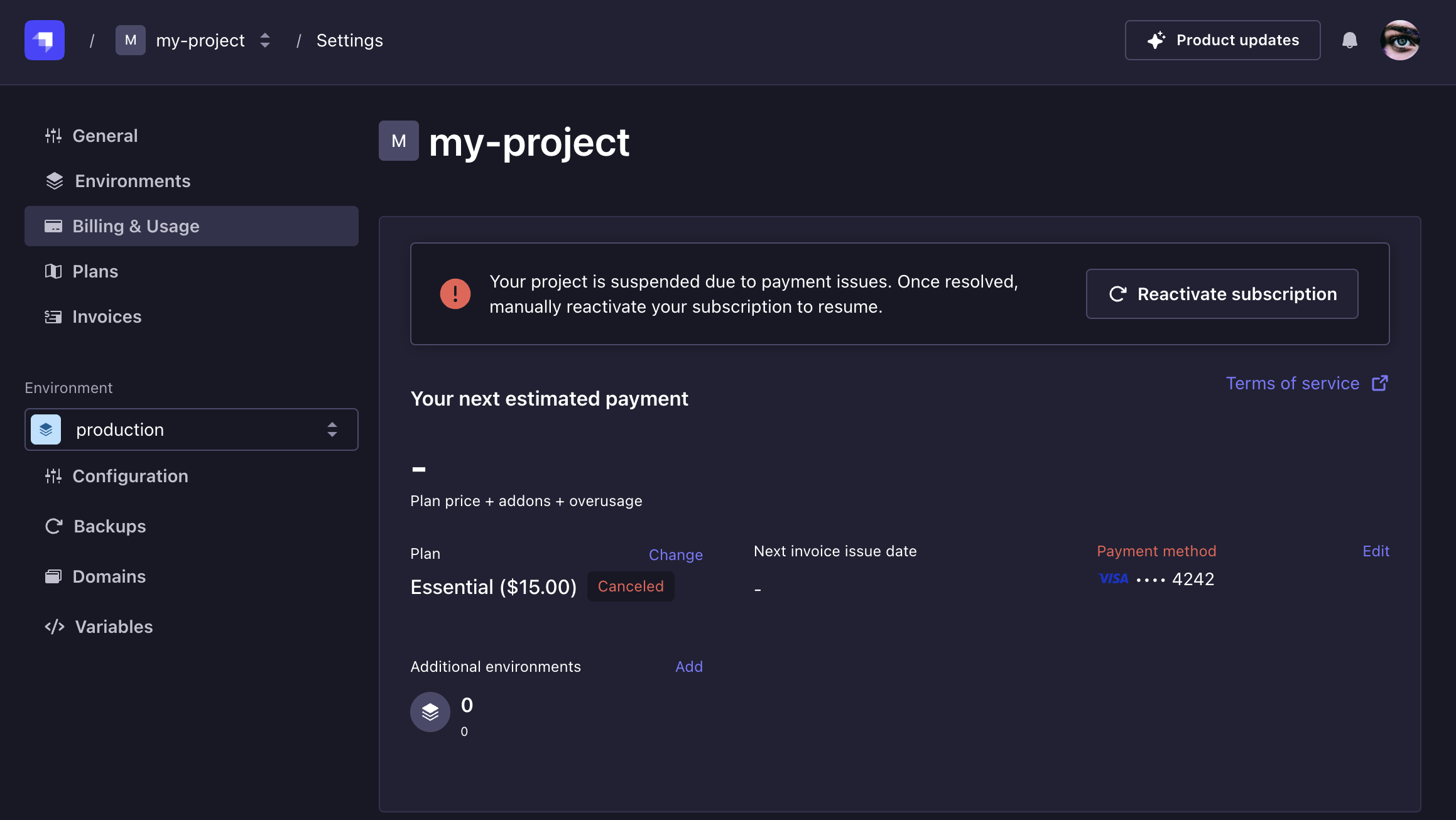Screen dimensions: 1456x820
Task: Select Plans in the sidebar
Action: point(95,271)
